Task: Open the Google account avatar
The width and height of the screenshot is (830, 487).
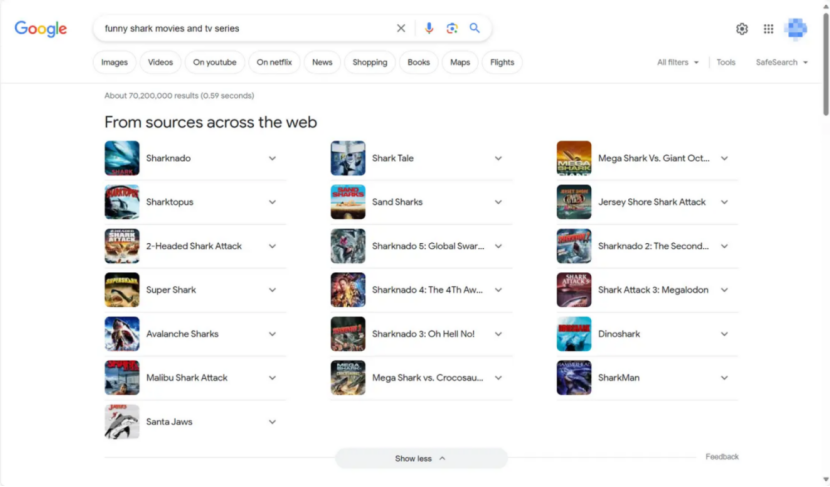Action: pos(796,29)
